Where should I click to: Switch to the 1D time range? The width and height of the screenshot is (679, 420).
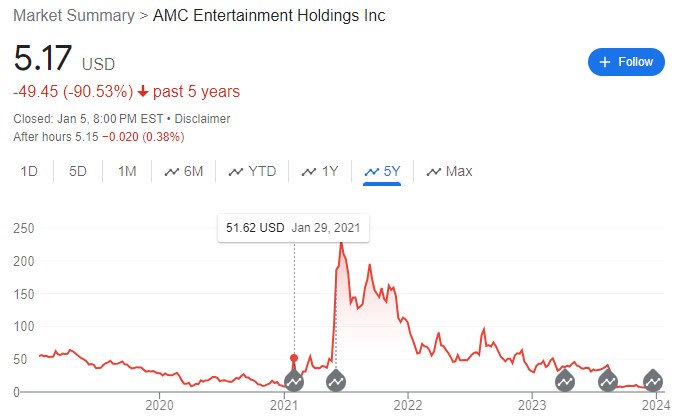click(x=29, y=171)
